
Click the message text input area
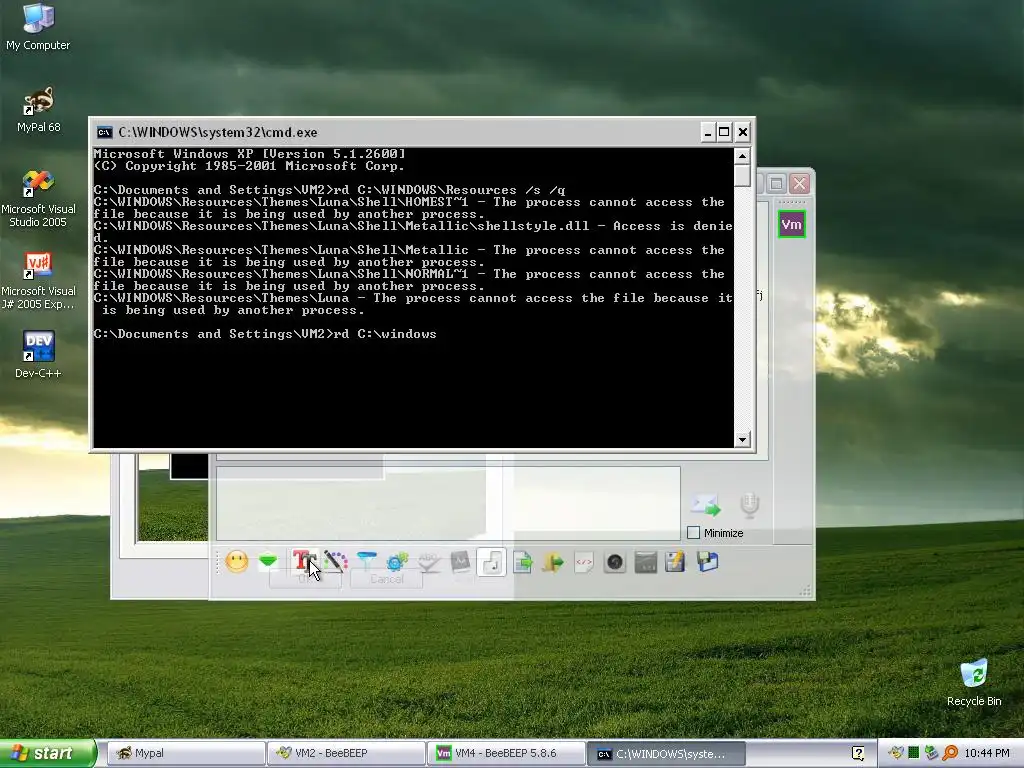tap(448, 503)
